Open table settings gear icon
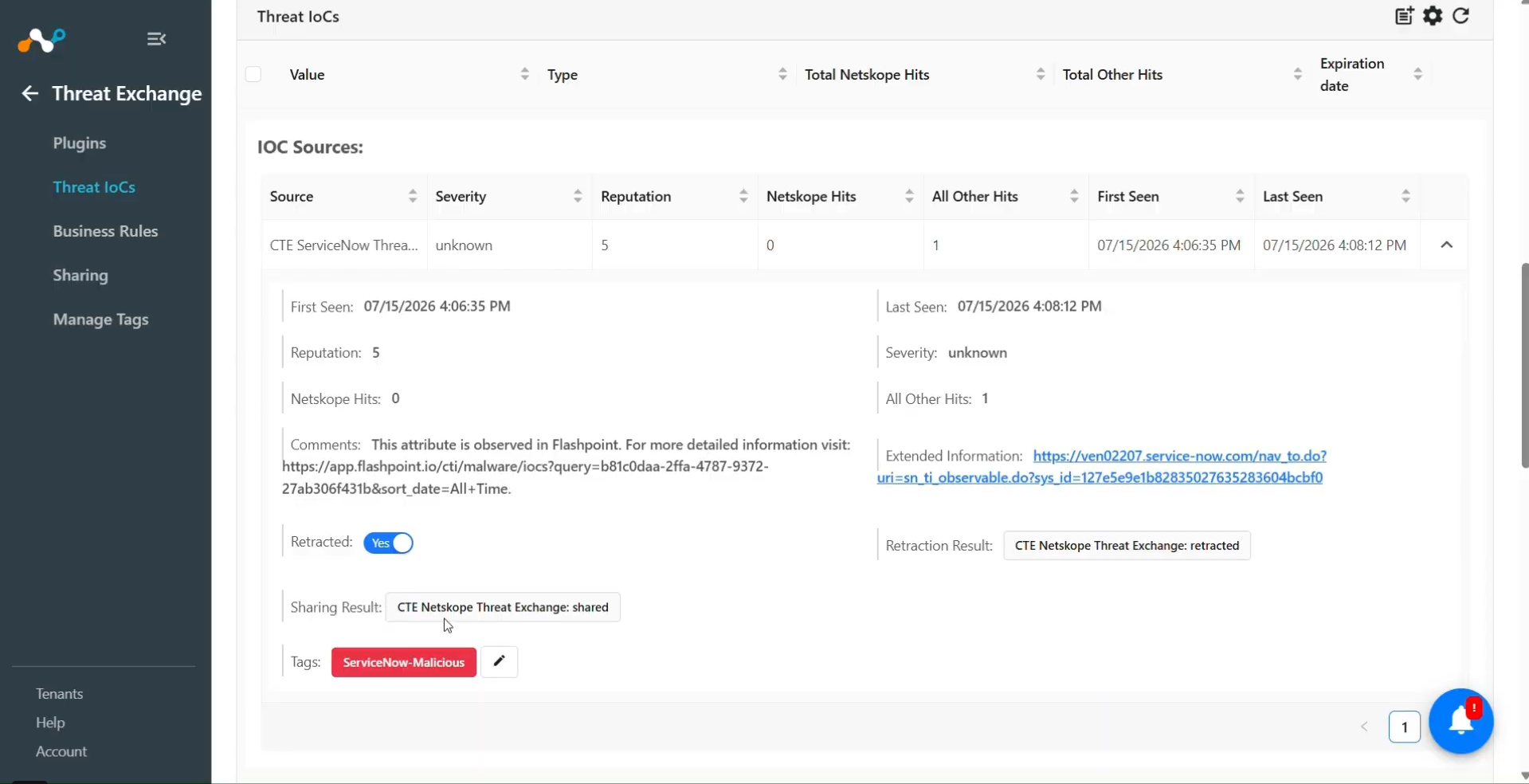Image resolution: width=1529 pixels, height=784 pixels. 1433,16
